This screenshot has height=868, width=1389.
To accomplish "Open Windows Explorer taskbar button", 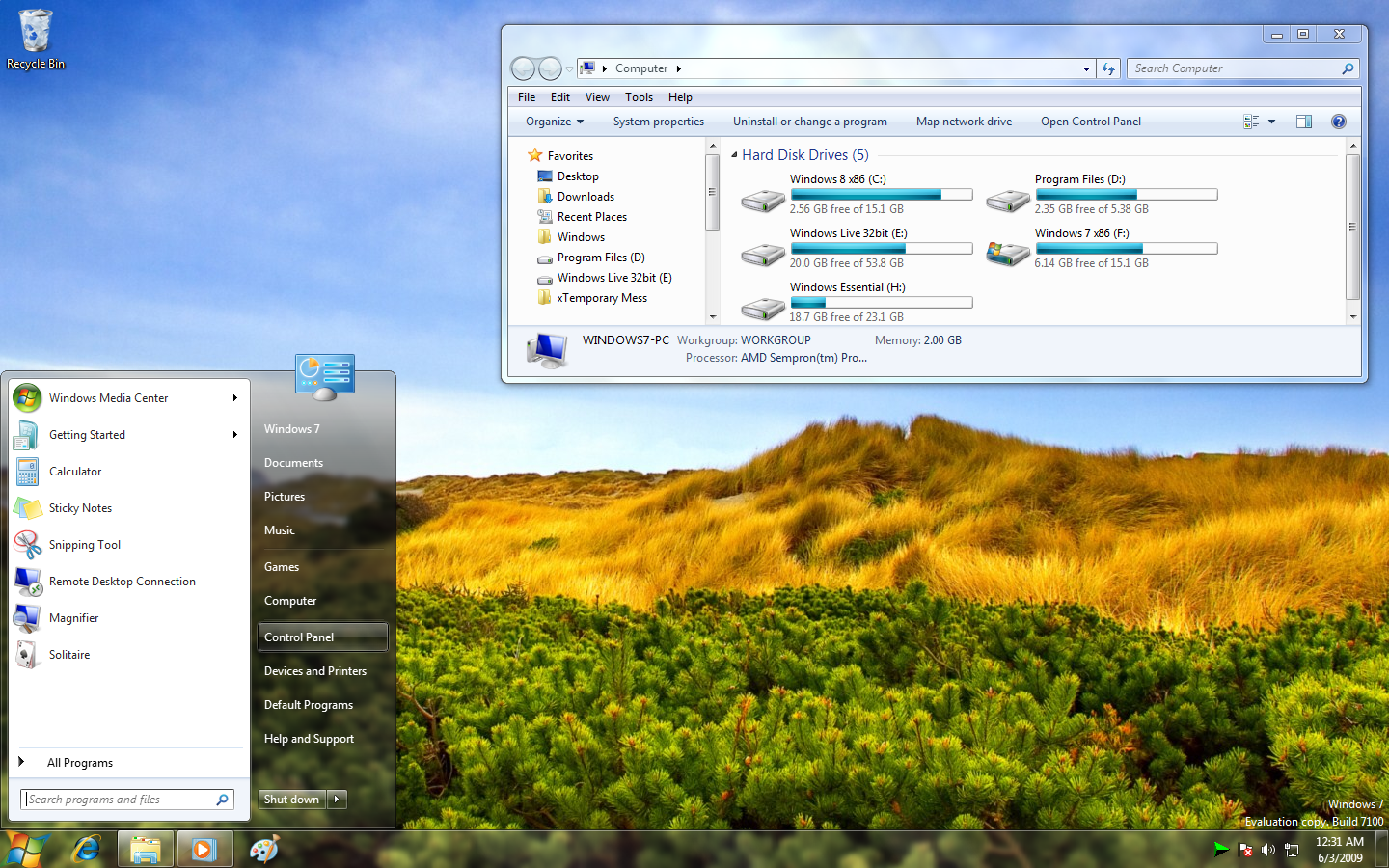I will click(x=146, y=850).
